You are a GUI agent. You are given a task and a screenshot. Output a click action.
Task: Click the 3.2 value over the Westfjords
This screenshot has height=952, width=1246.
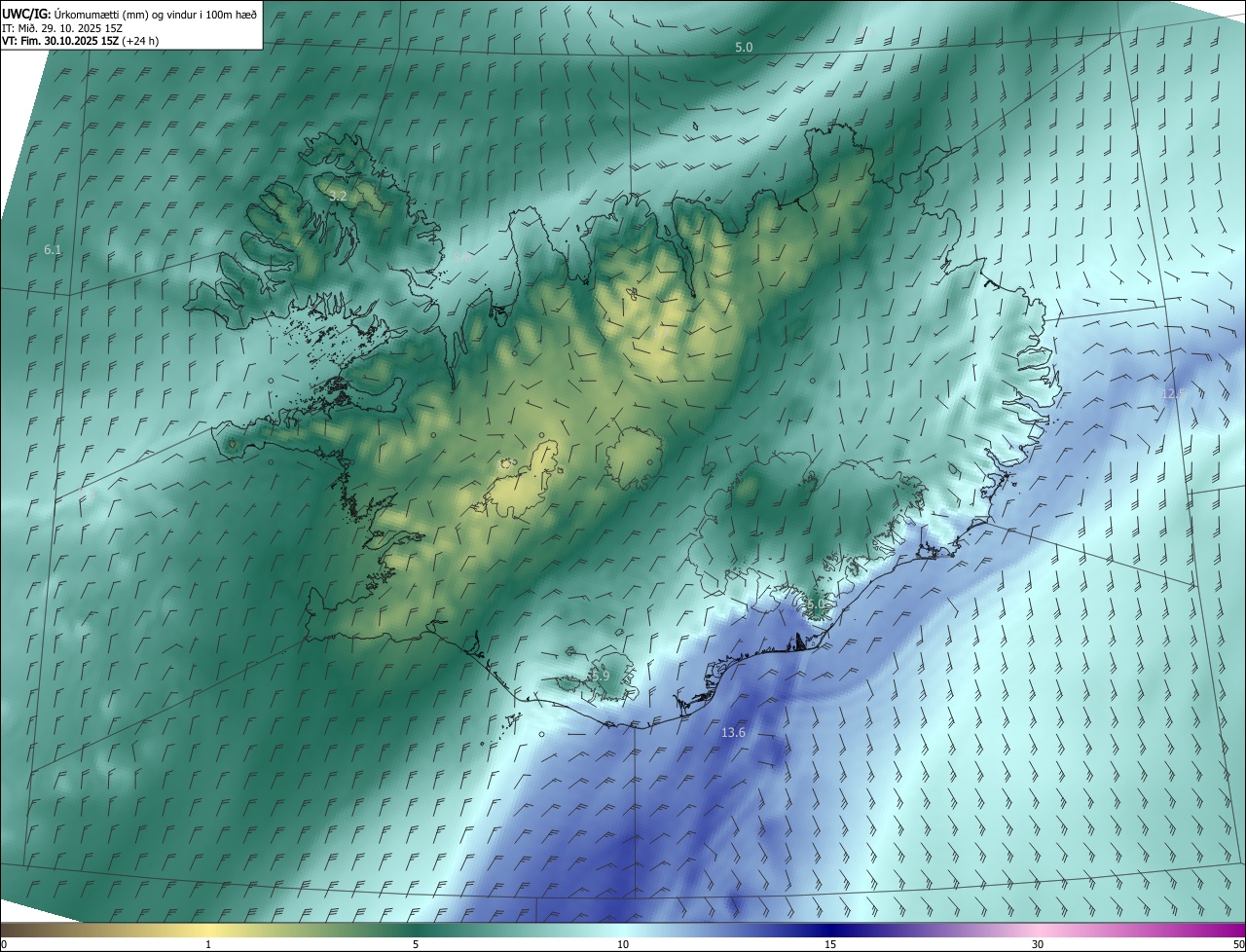pos(338,197)
